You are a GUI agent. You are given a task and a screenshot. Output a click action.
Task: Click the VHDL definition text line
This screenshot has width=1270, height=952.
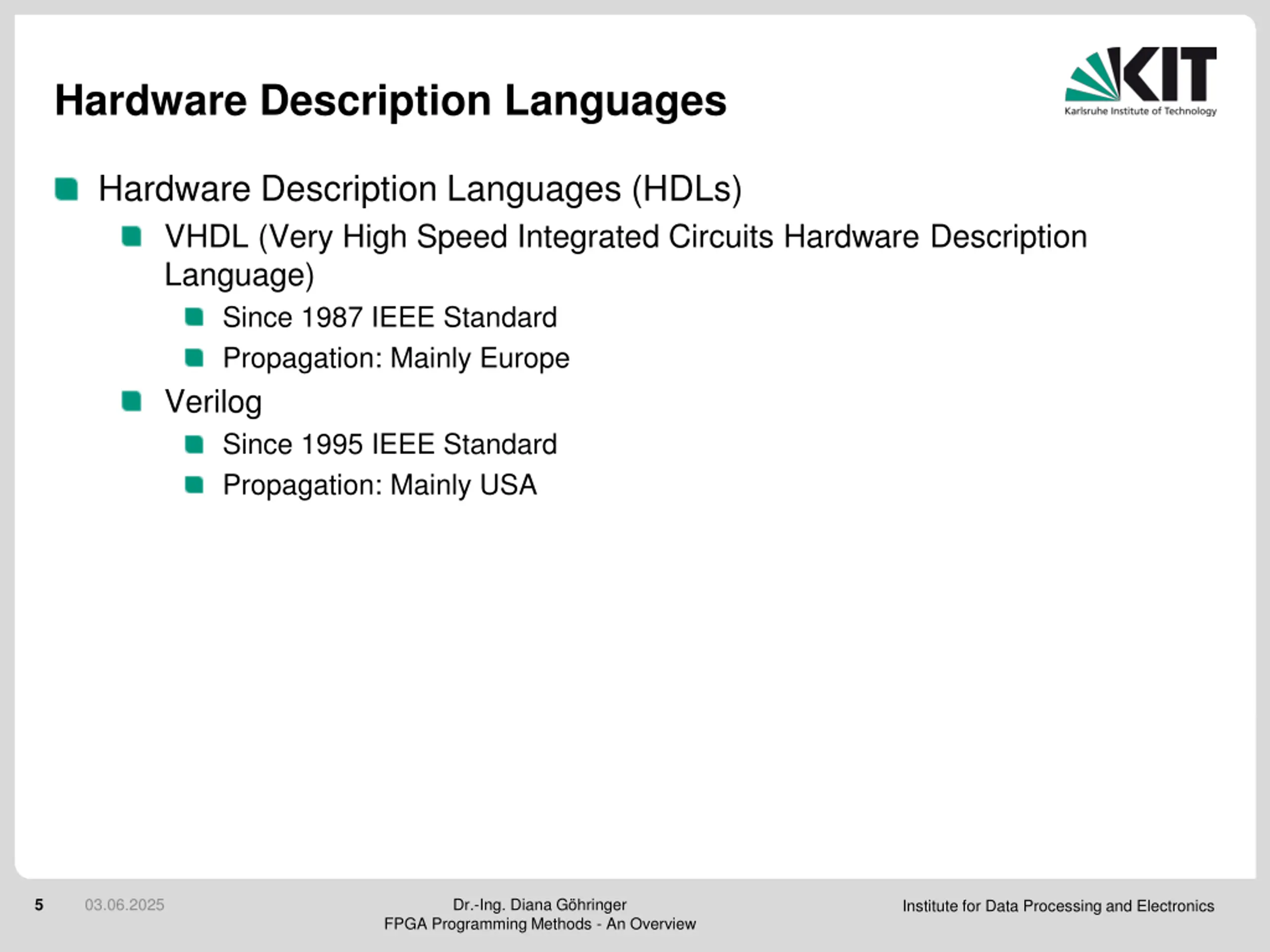(x=626, y=237)
